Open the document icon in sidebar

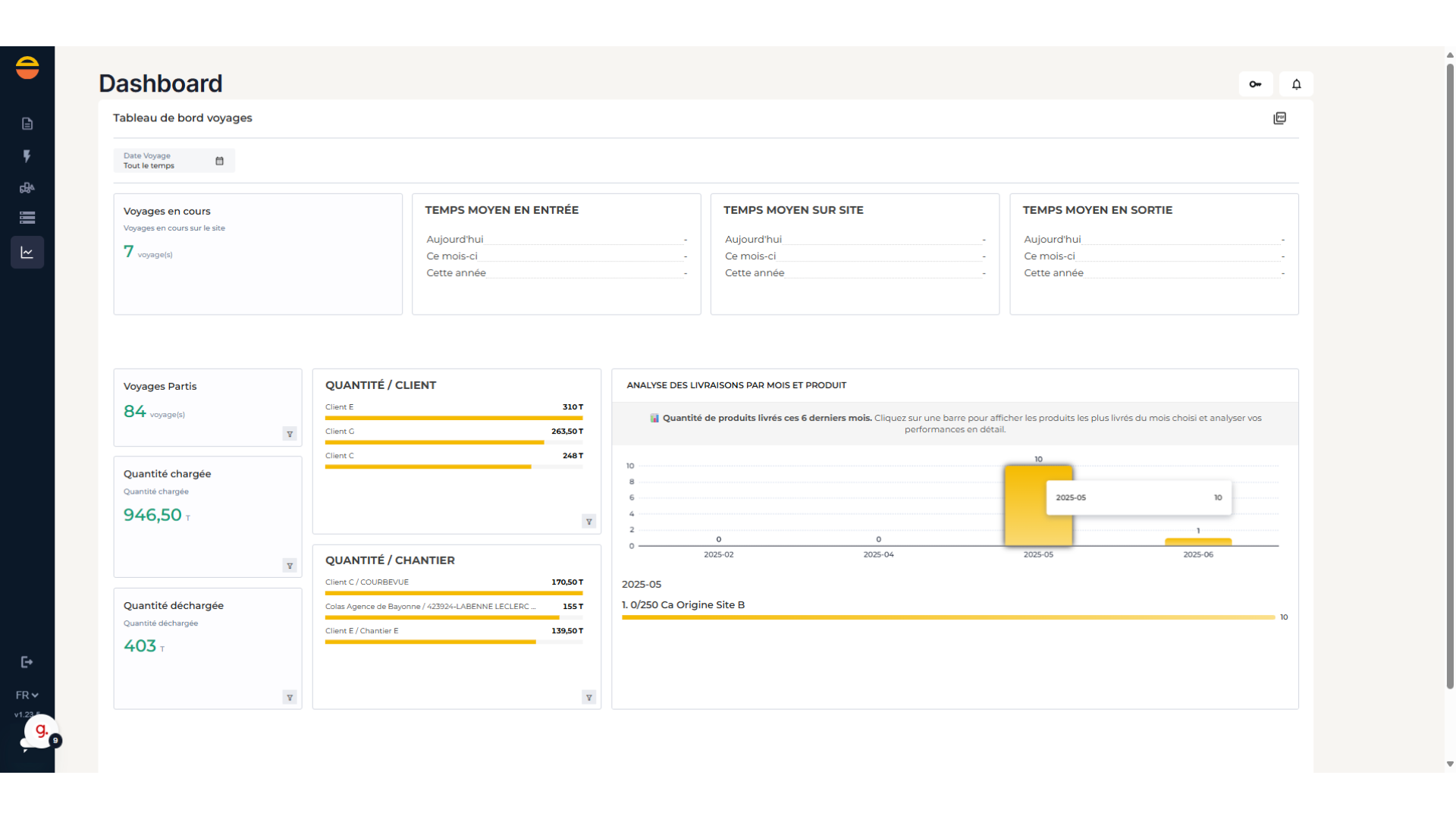click(27, 124)
